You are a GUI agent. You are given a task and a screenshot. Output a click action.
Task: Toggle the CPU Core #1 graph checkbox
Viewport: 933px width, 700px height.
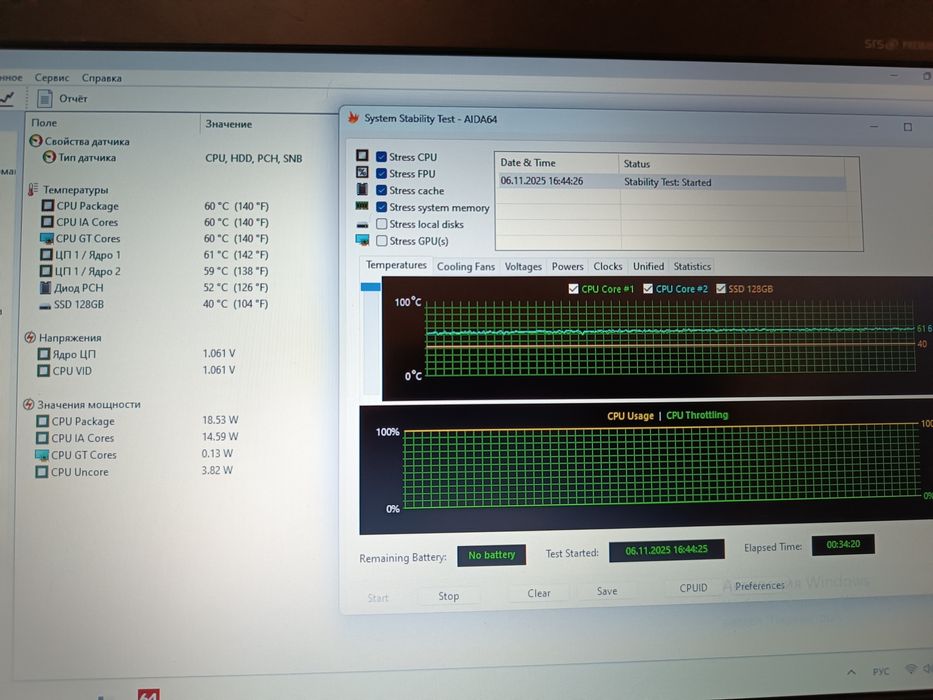(573, 289)
